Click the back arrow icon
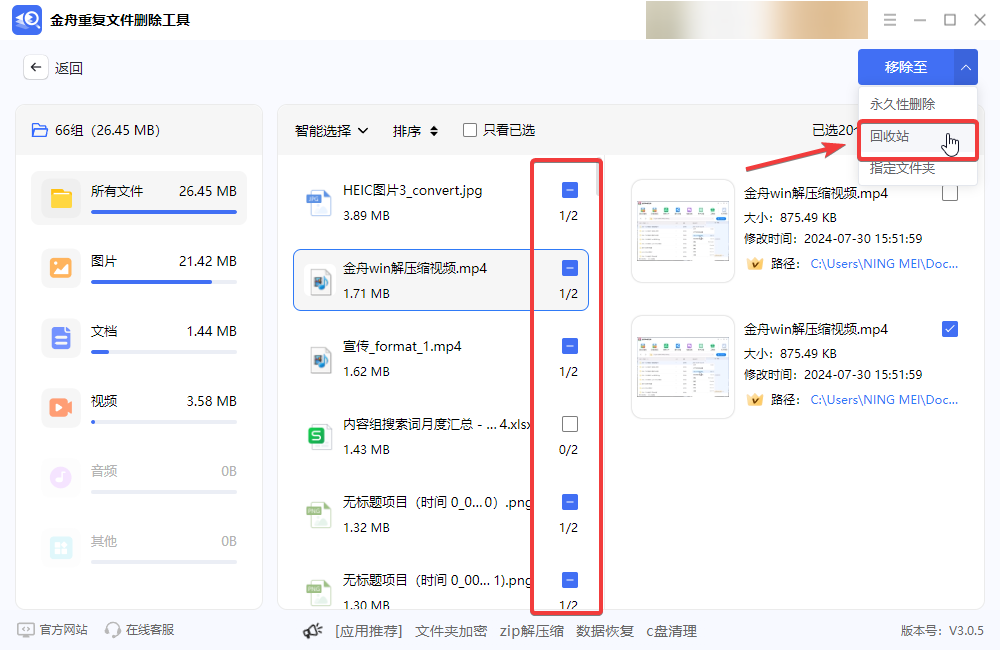 coord(36,67)
